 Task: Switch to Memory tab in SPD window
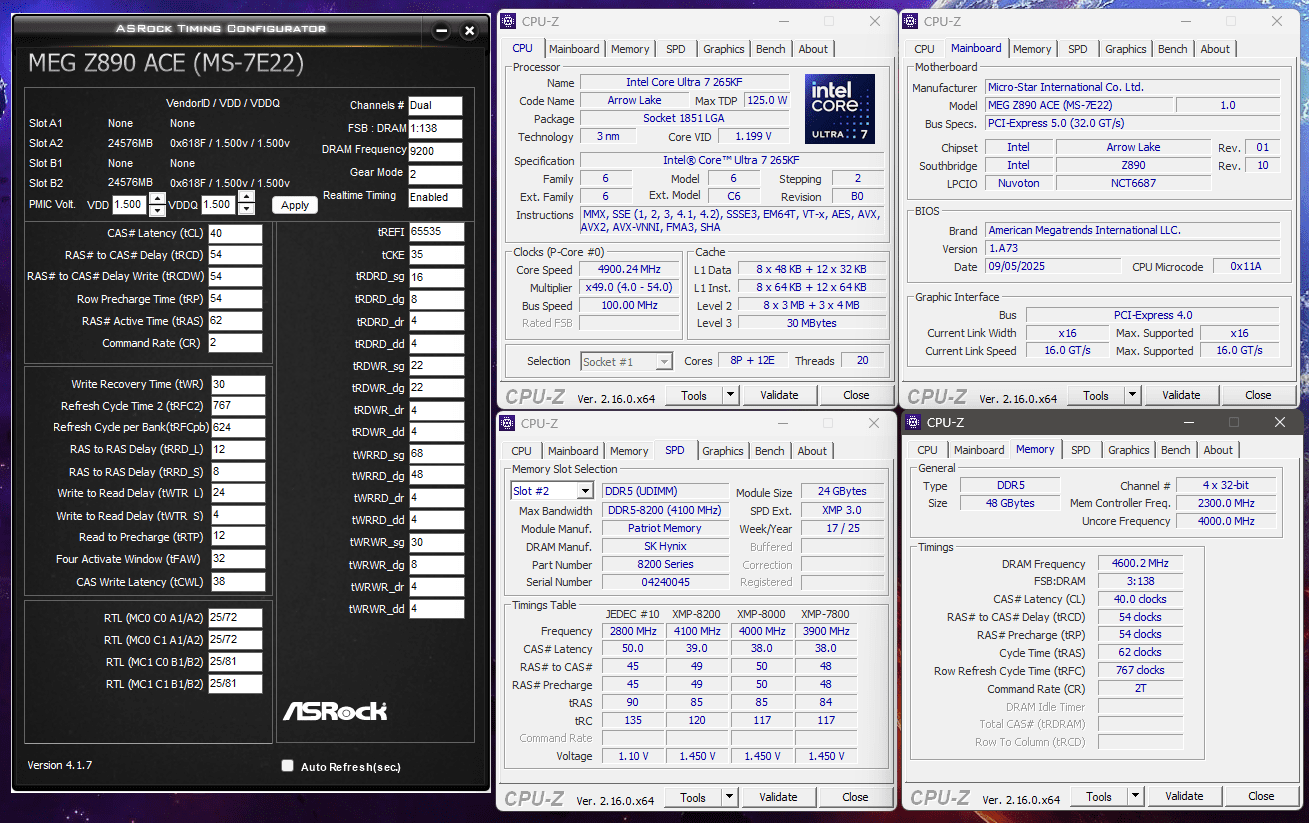[x=629, y=451]
